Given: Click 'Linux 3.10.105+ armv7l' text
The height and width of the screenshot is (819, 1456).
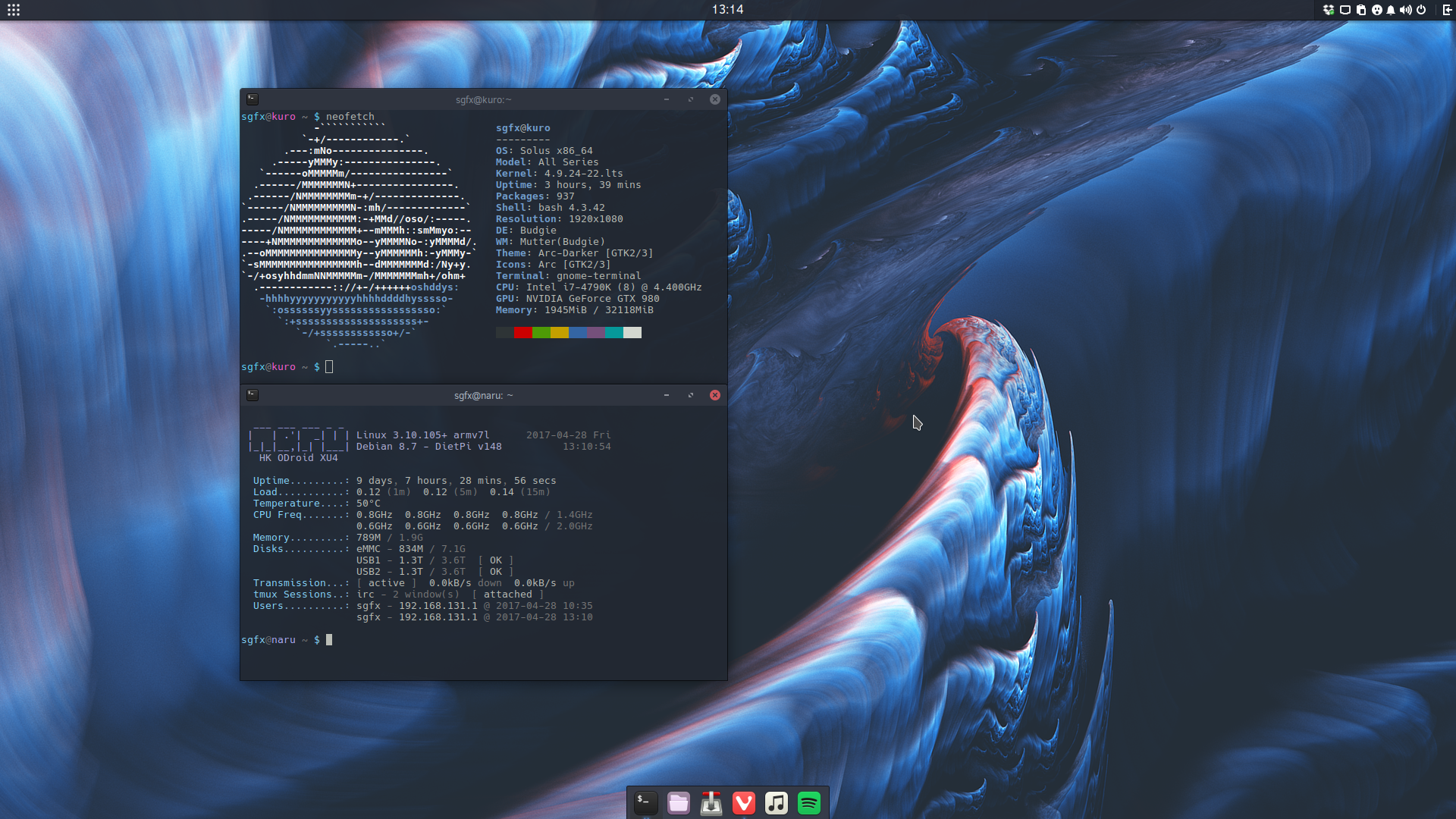Looking at the screenshot, I should (423, 435).
